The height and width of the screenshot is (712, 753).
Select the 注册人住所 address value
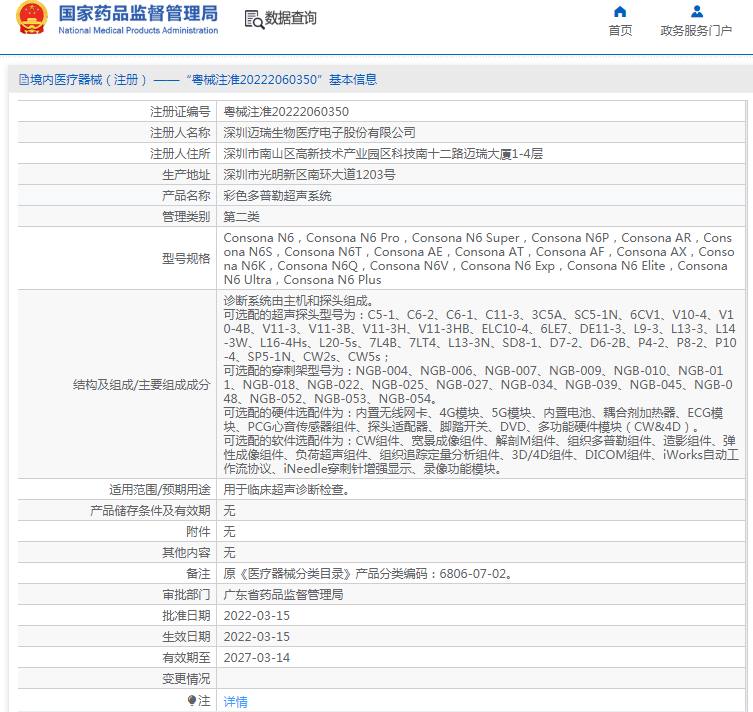pos(383,154)
